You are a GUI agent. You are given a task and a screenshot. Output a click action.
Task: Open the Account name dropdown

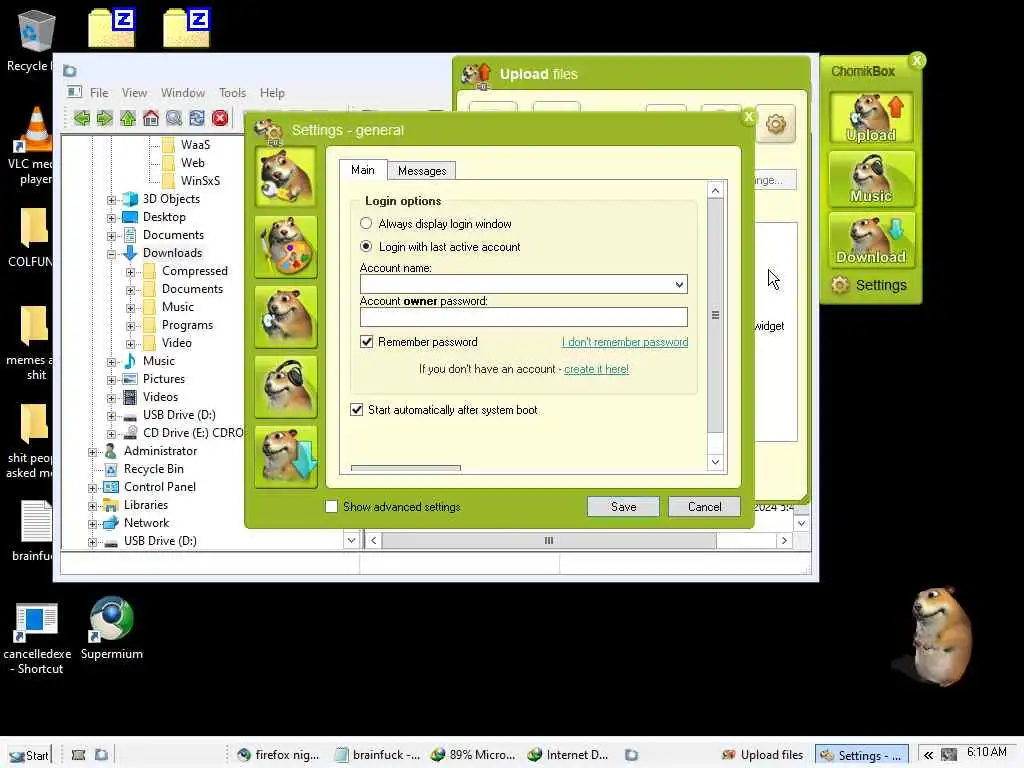679,284
